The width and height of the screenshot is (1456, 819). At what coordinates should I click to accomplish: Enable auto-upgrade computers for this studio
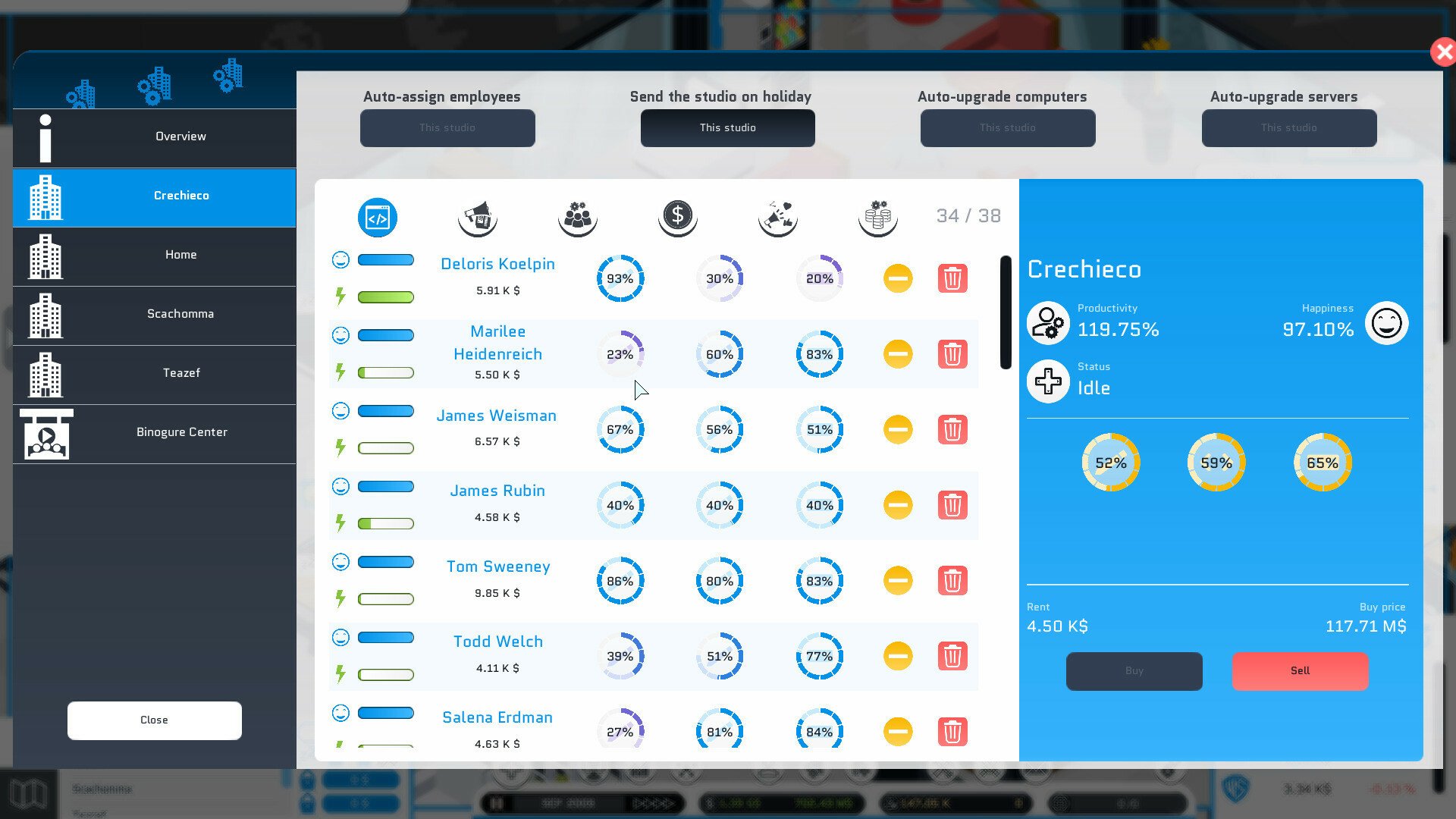click(x=1007, y=127)
